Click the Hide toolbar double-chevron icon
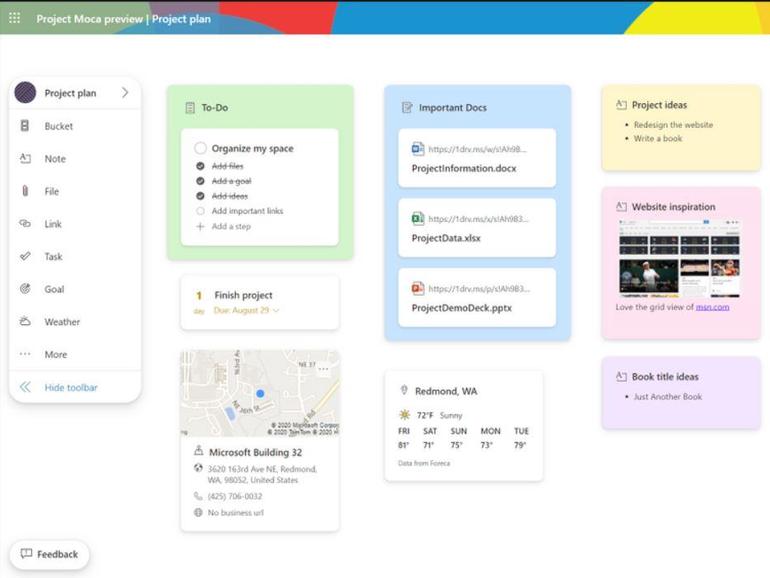Image resolution: width=770 pixels, height=578 pixels. tap(25, 387)
